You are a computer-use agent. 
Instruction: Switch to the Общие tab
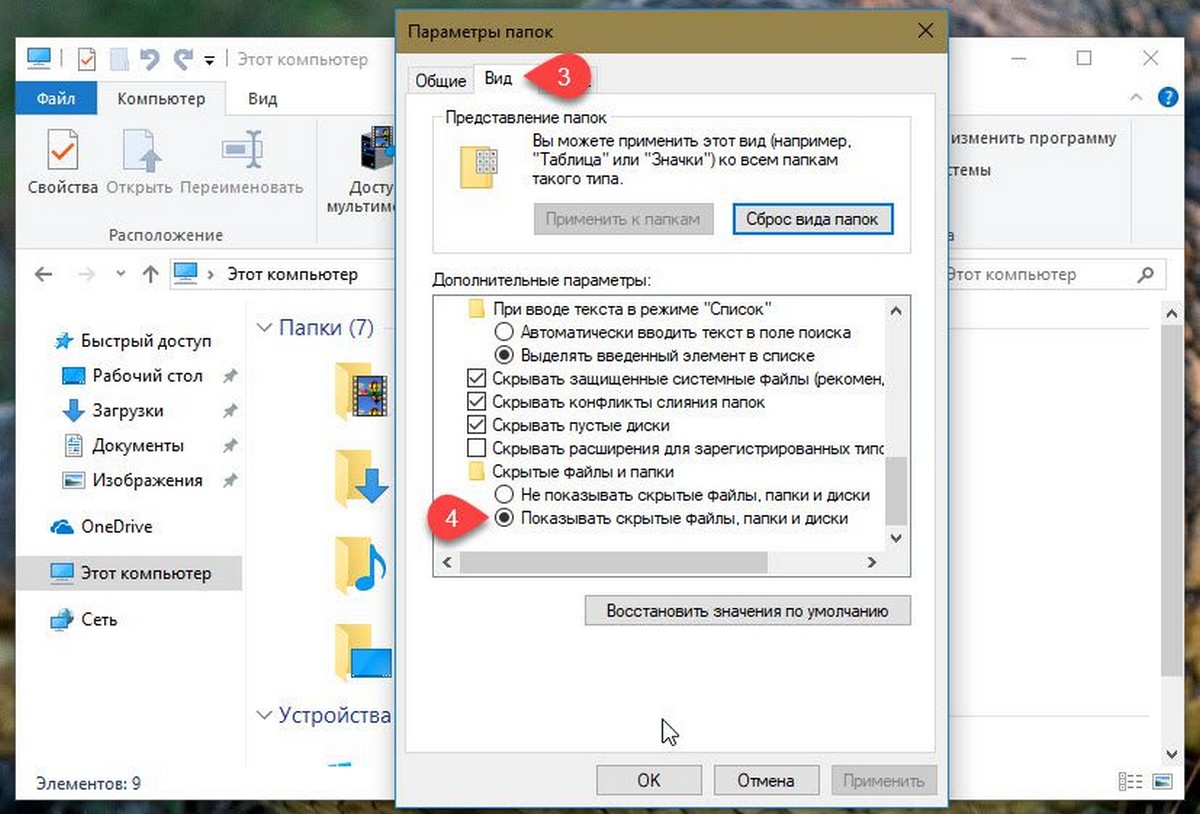click(440, 81)
